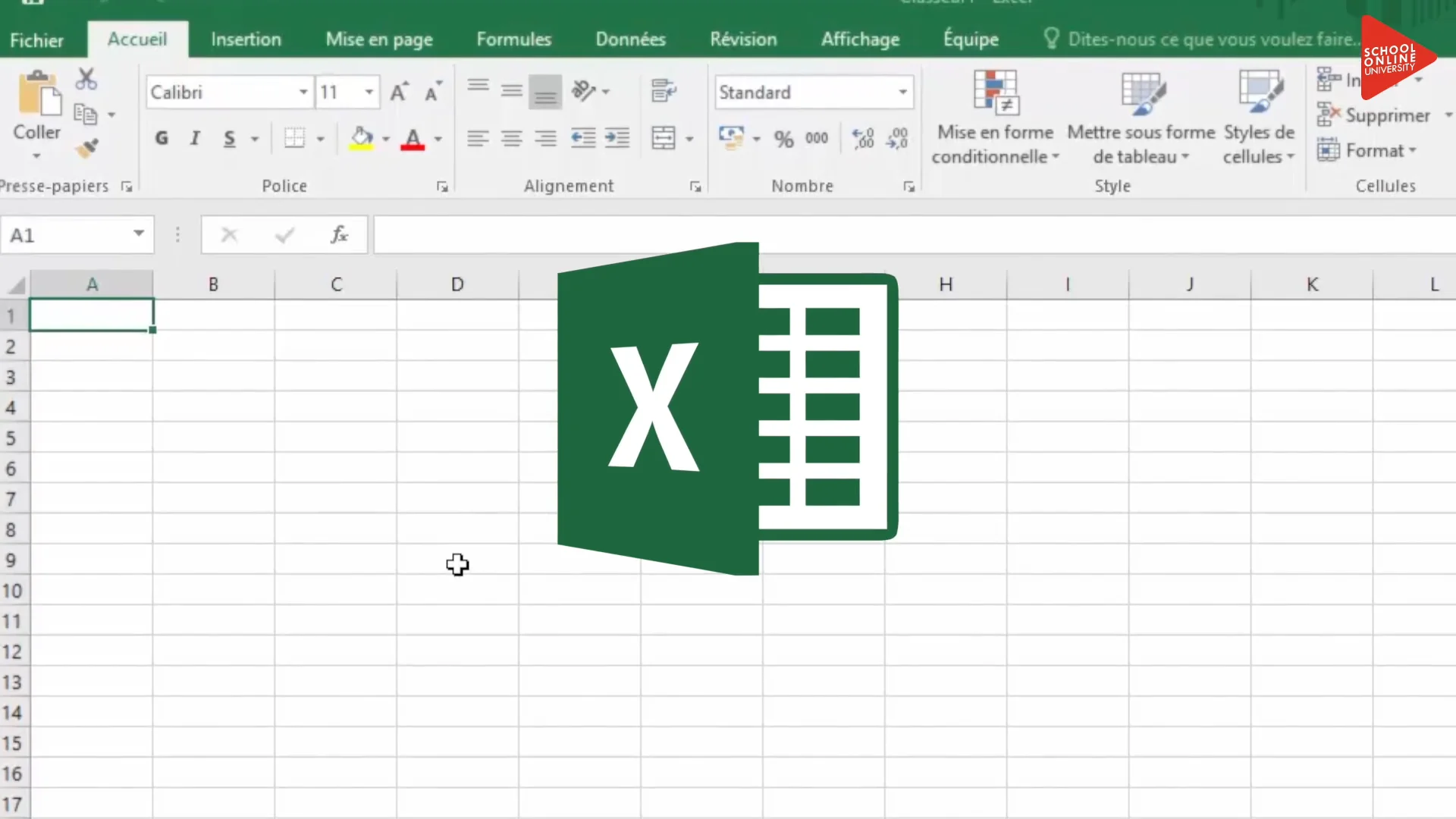Open the Standard number format dropdown
Screen dimensions: 1456x819
(902, 92)
